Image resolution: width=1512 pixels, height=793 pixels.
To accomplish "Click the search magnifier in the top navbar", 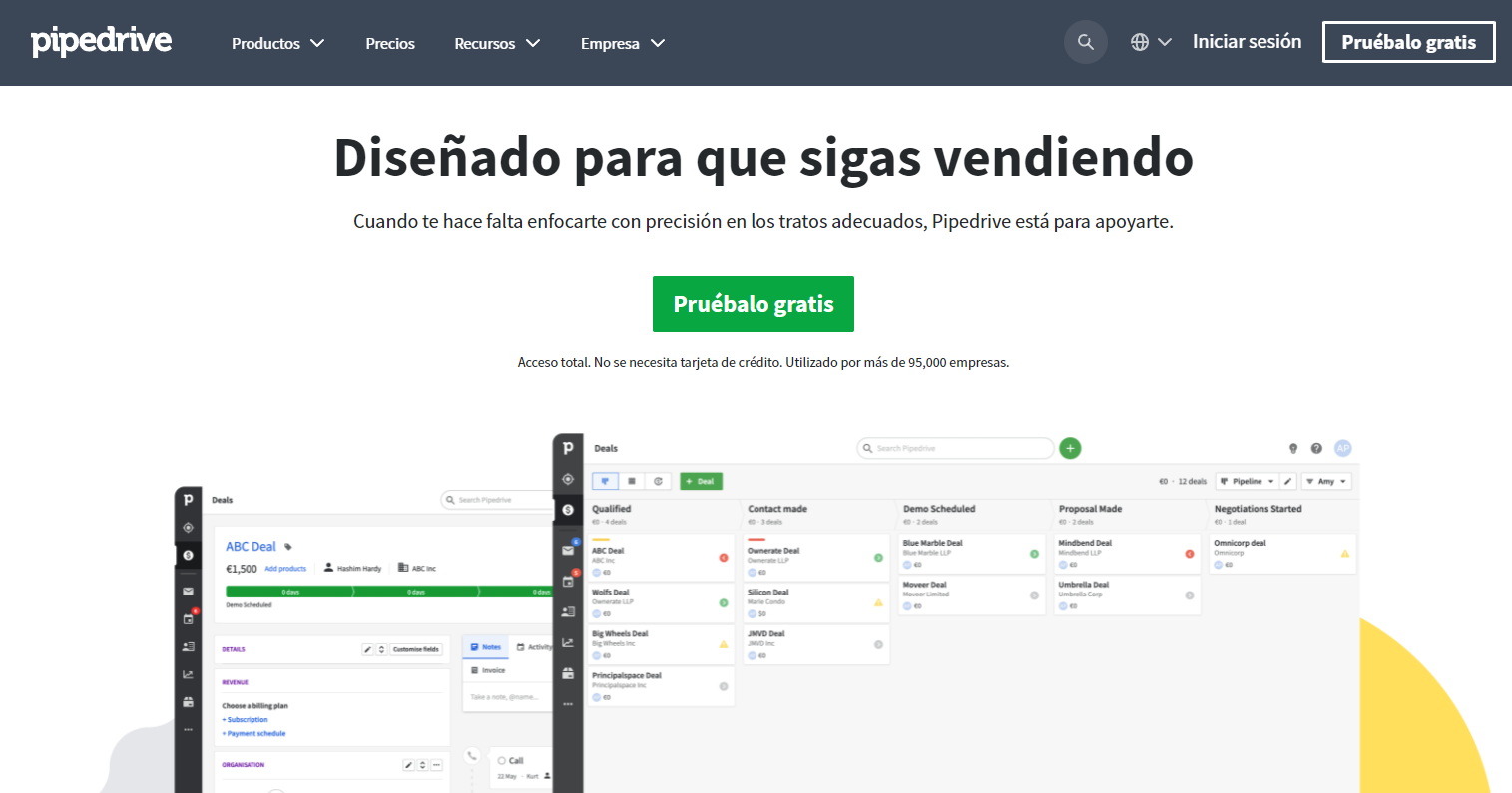I will pos(1086,42).
